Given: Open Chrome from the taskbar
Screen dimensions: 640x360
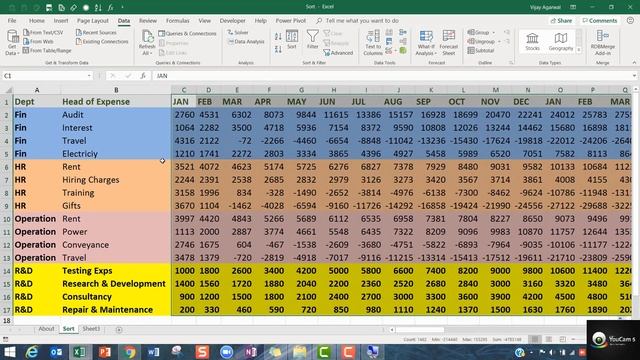Looking at the screenshot, I should pyautogui.click(x=129, y=352).
